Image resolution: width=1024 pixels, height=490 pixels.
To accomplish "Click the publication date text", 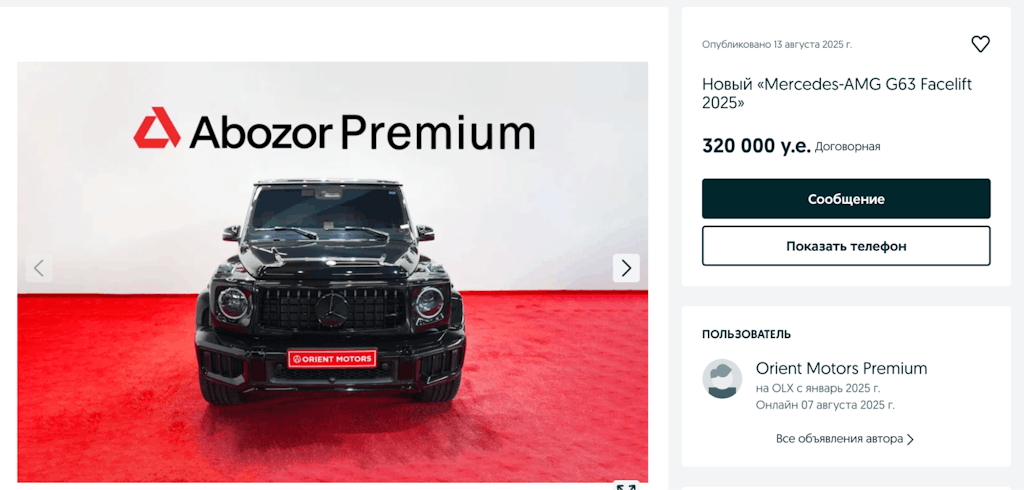I will tap(777, 44).
